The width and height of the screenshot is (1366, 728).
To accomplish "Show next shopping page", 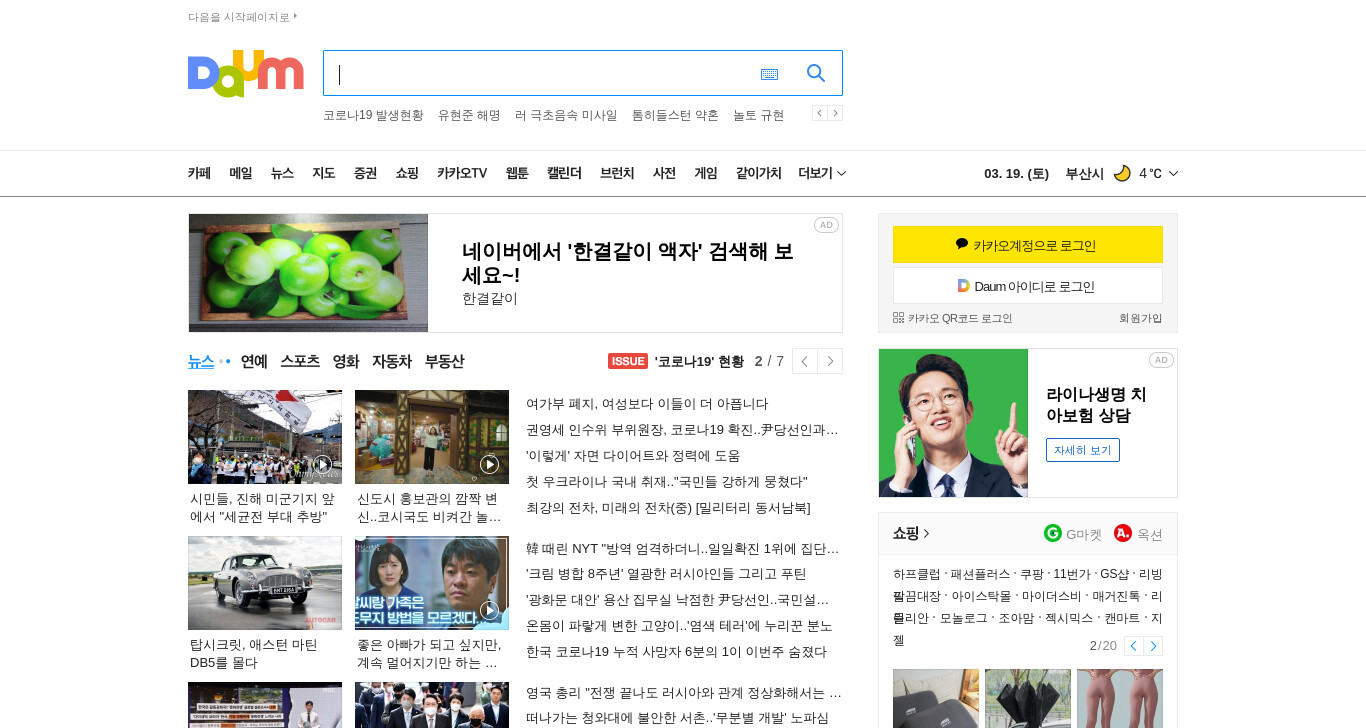I will tap(1153, 646).
